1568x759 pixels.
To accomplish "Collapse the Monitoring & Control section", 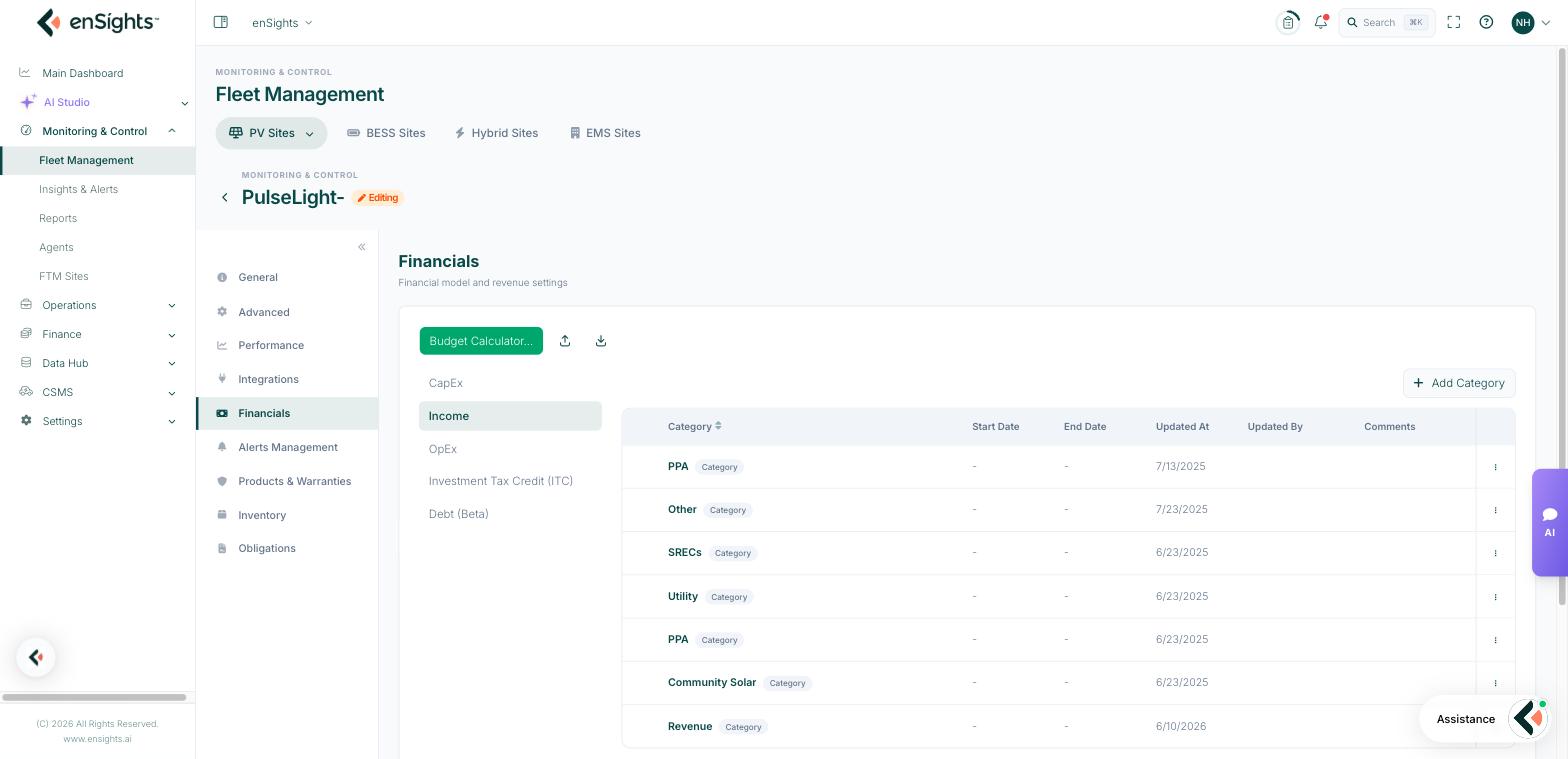I will (172, 131).
